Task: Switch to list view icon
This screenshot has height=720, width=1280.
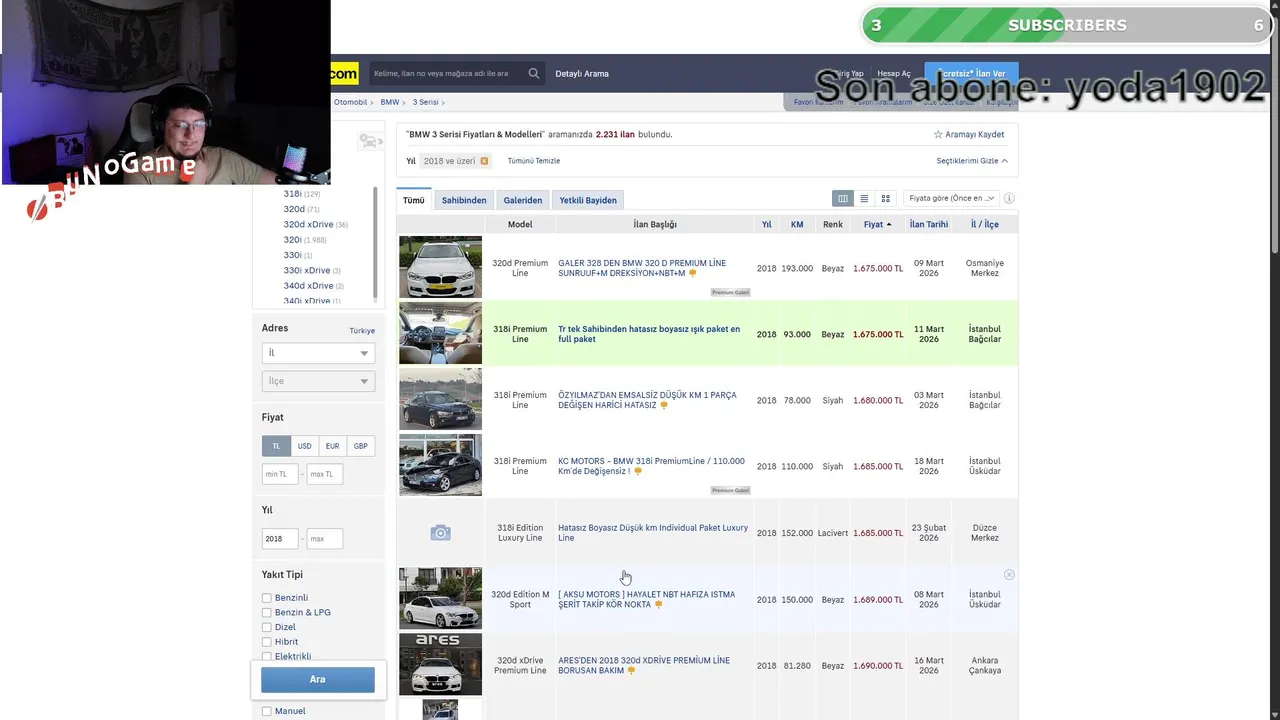Action: tap(864, 199)
